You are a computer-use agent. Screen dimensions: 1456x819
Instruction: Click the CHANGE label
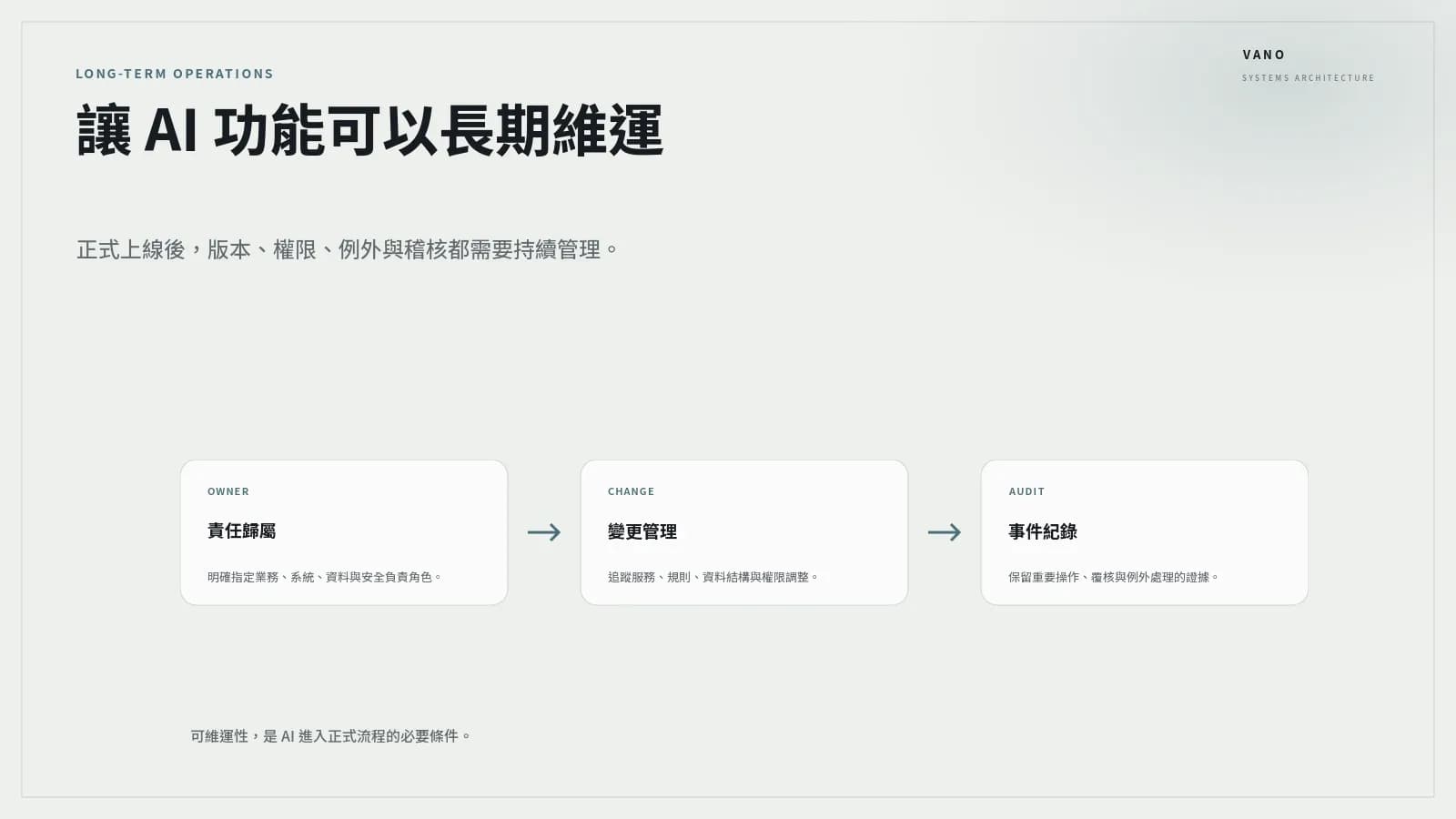click(631, 491)
